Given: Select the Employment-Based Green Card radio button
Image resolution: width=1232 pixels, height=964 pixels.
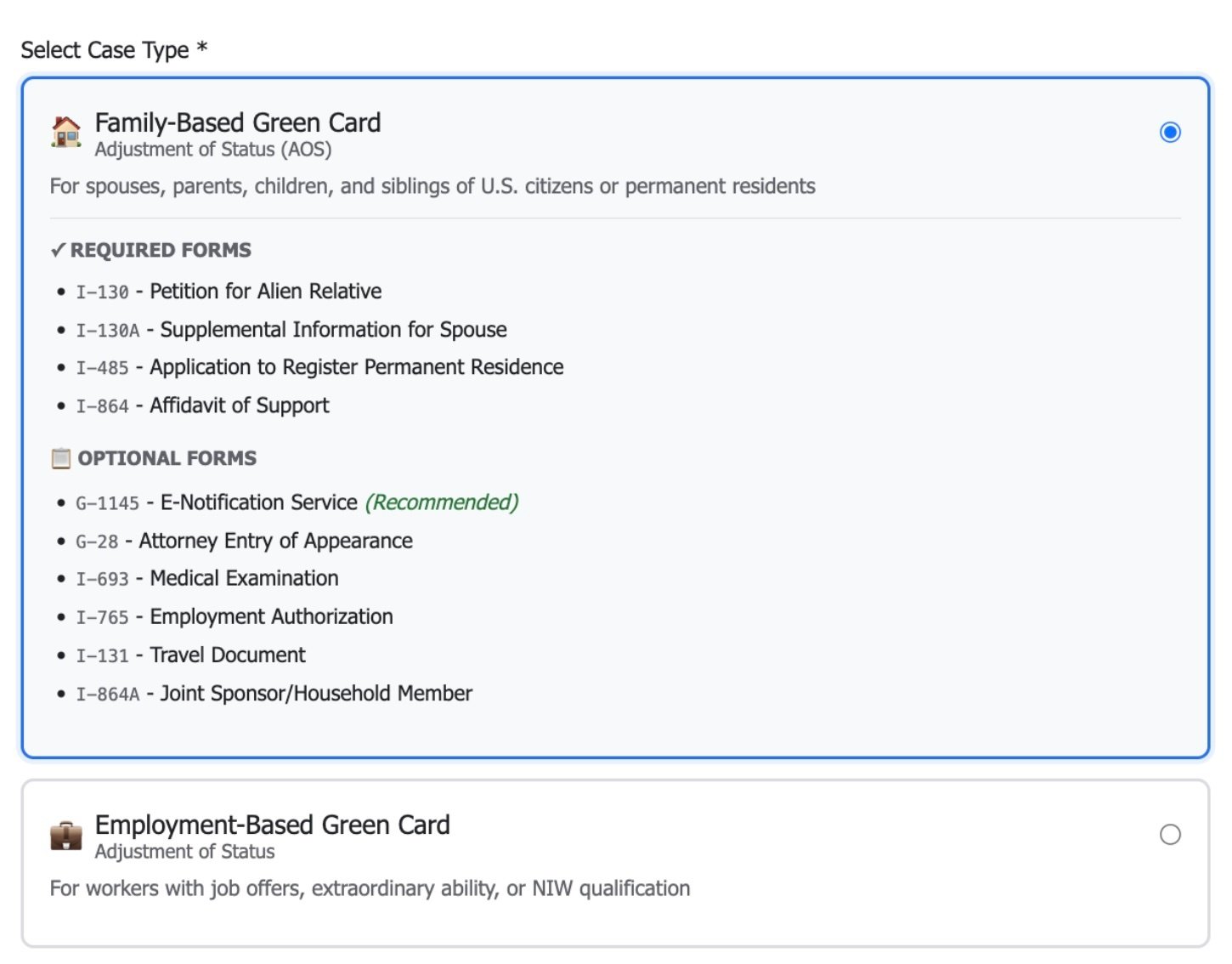Looking at the screenshot, I should coord(1172,835).
